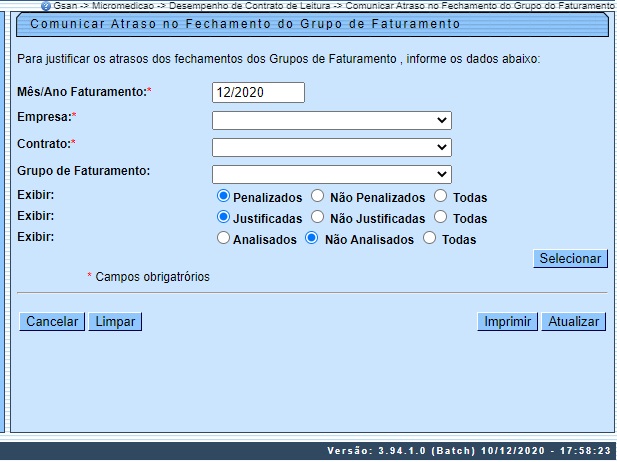
Task: Click the Atualizar button
Action: tap(574, 322)
